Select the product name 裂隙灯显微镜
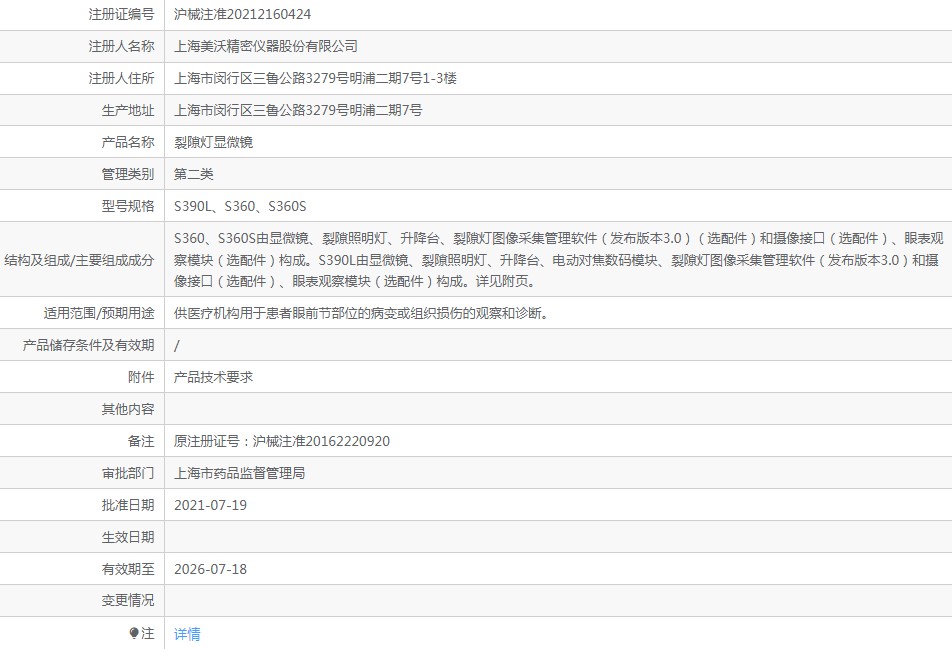 point(213,142)
